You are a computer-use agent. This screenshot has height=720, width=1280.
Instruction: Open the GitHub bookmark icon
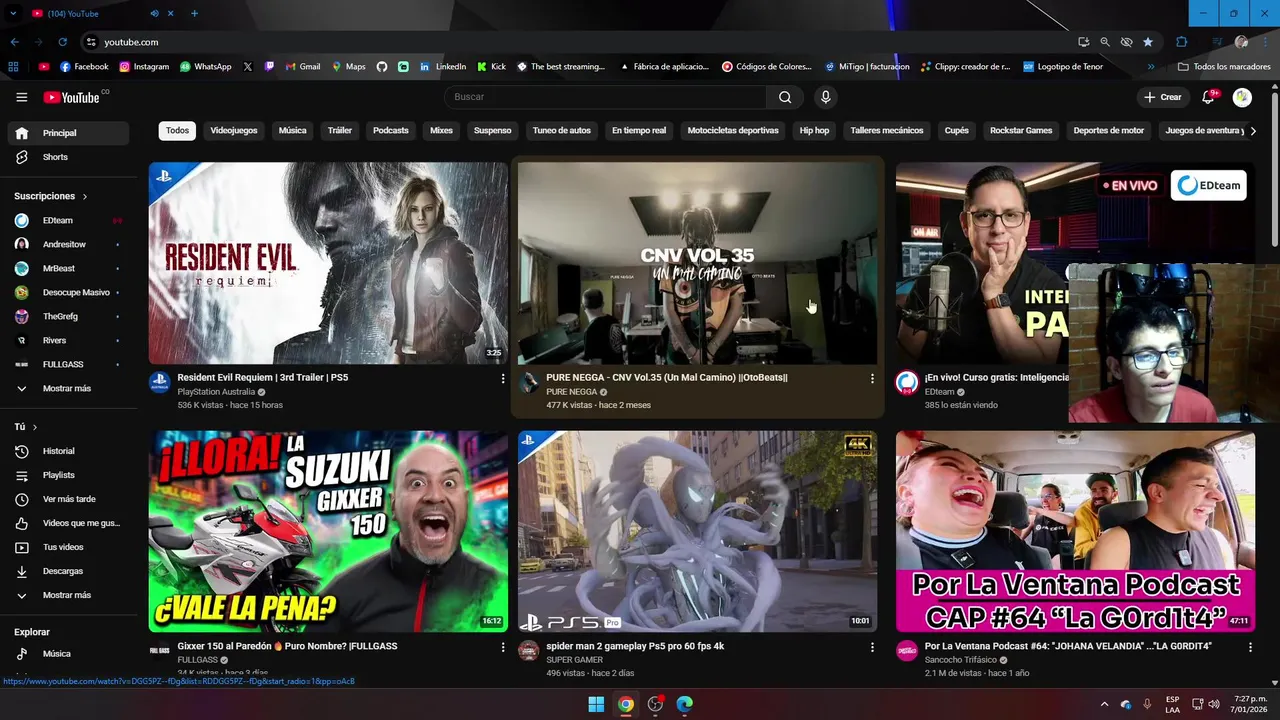[x=382, y=67]
